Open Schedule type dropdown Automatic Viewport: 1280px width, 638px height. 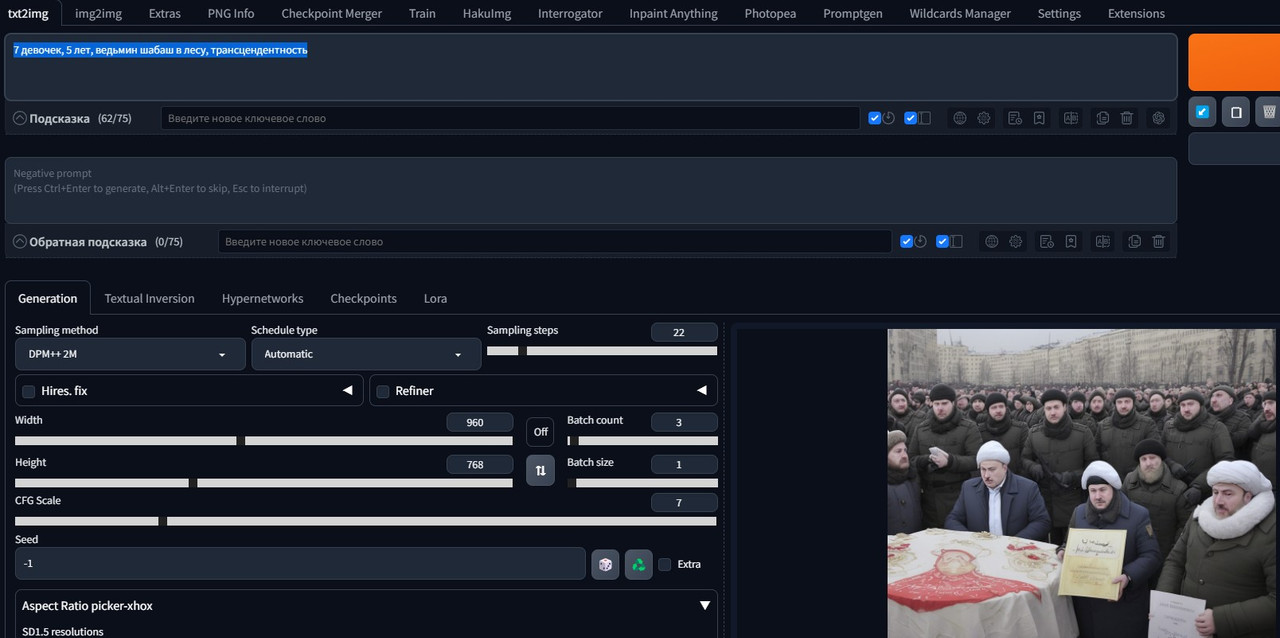click(366, 354)
